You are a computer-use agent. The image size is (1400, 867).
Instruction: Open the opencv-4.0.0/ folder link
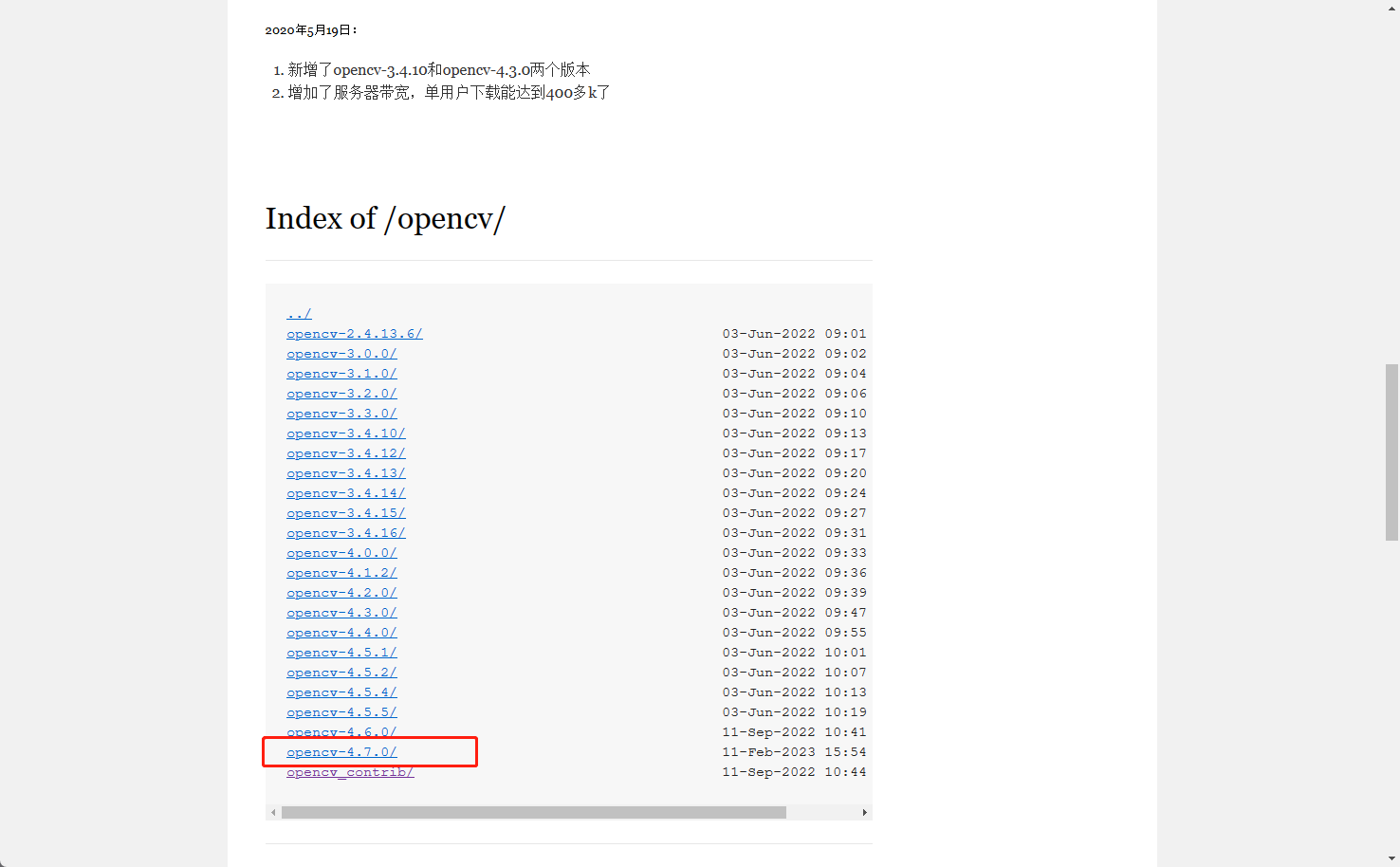[x=341, y=553]
